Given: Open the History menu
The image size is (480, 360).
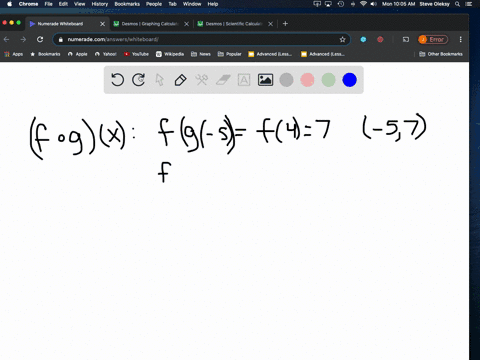Looking at the screenshot, I should (100, 4).
